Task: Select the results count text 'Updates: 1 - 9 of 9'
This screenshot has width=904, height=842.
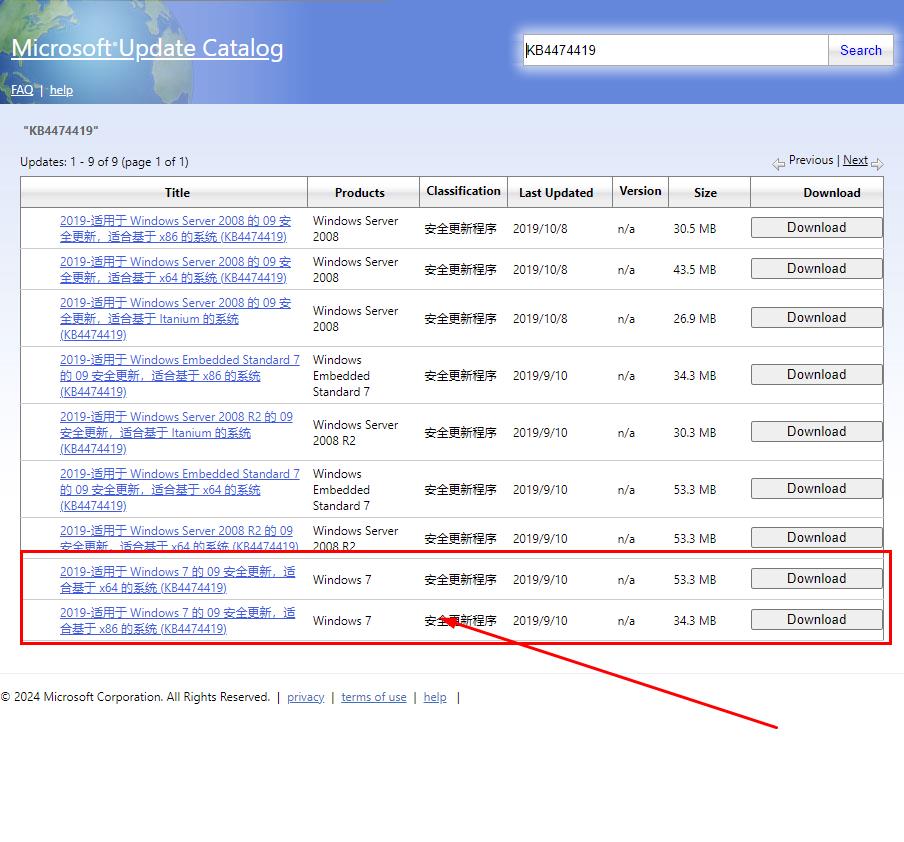Action: [x=69, y=162]
